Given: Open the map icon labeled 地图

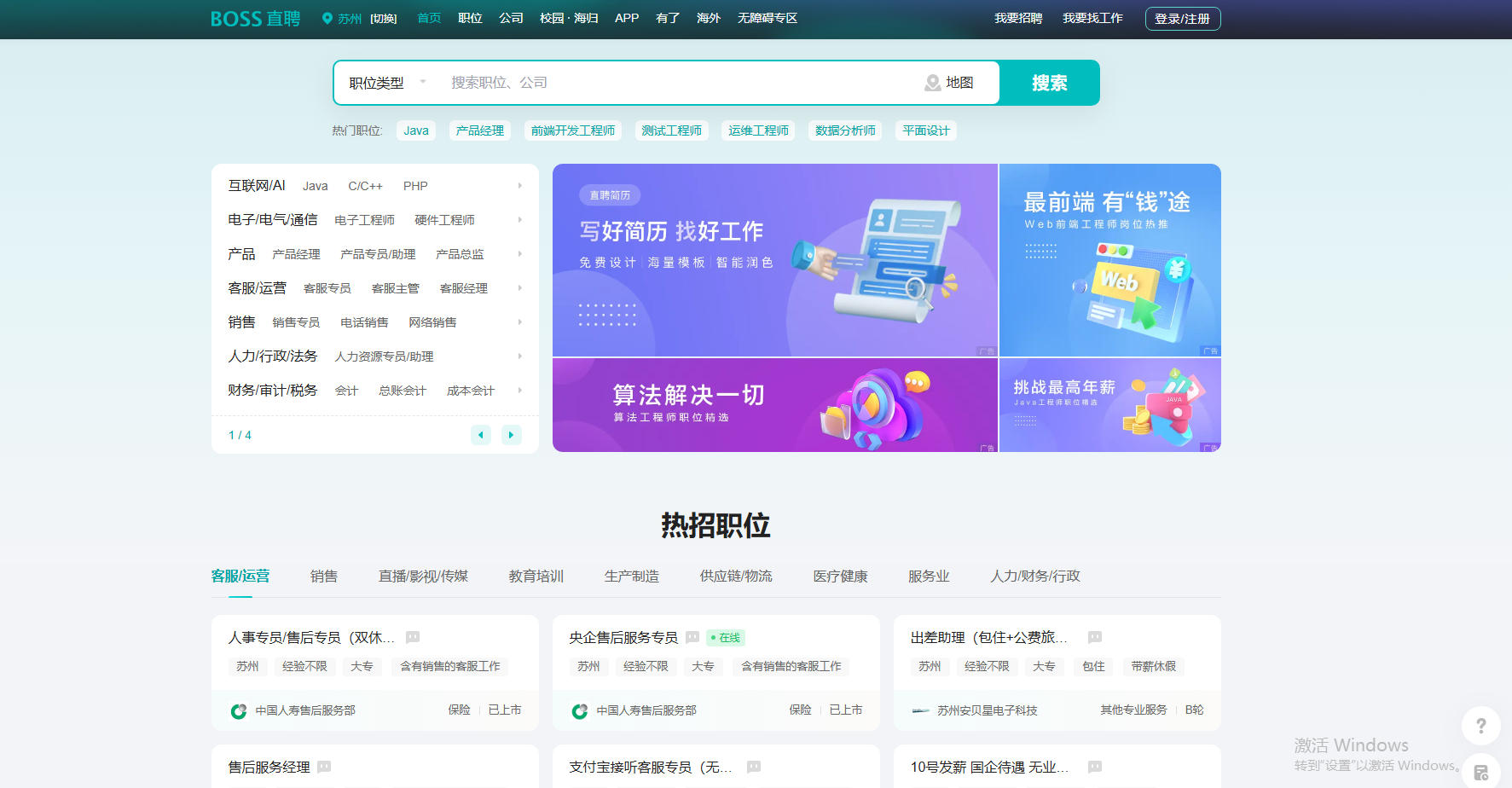Looking at the screenshot, I should tap(933, 83).
